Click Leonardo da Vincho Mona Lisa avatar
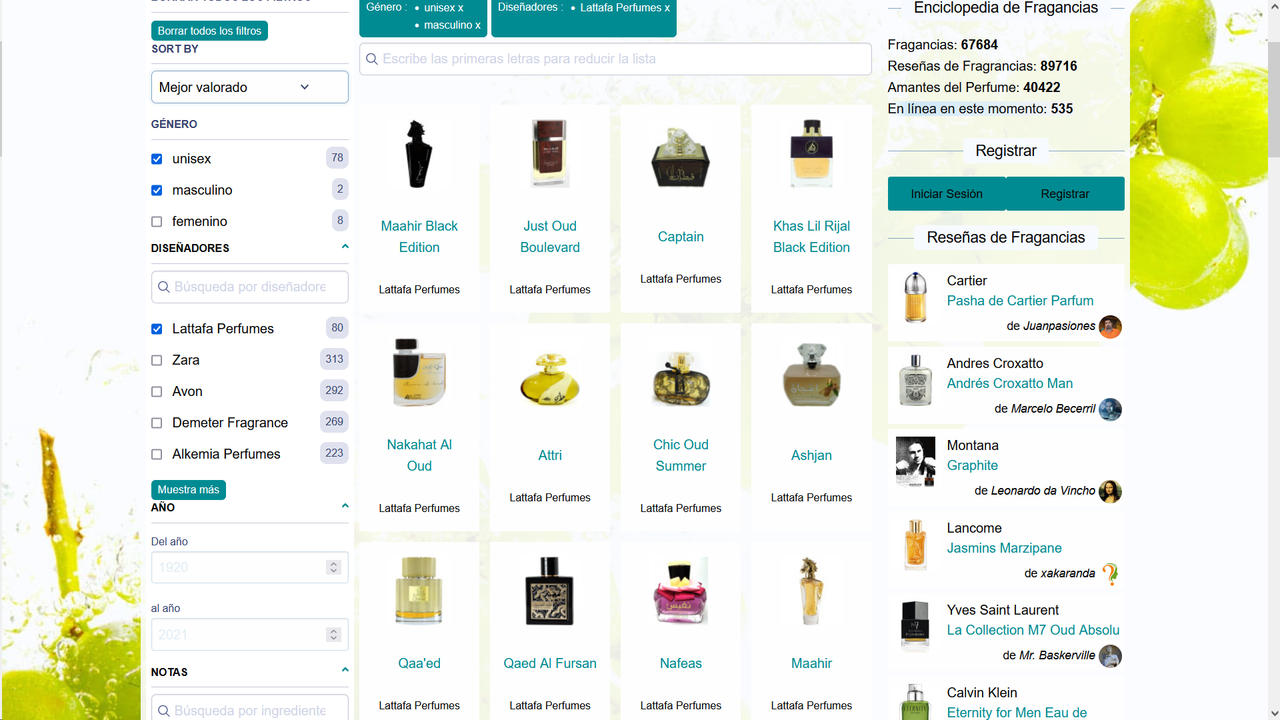The height and width of the screenshot is (720, 1280). [x=1110, y=491]
